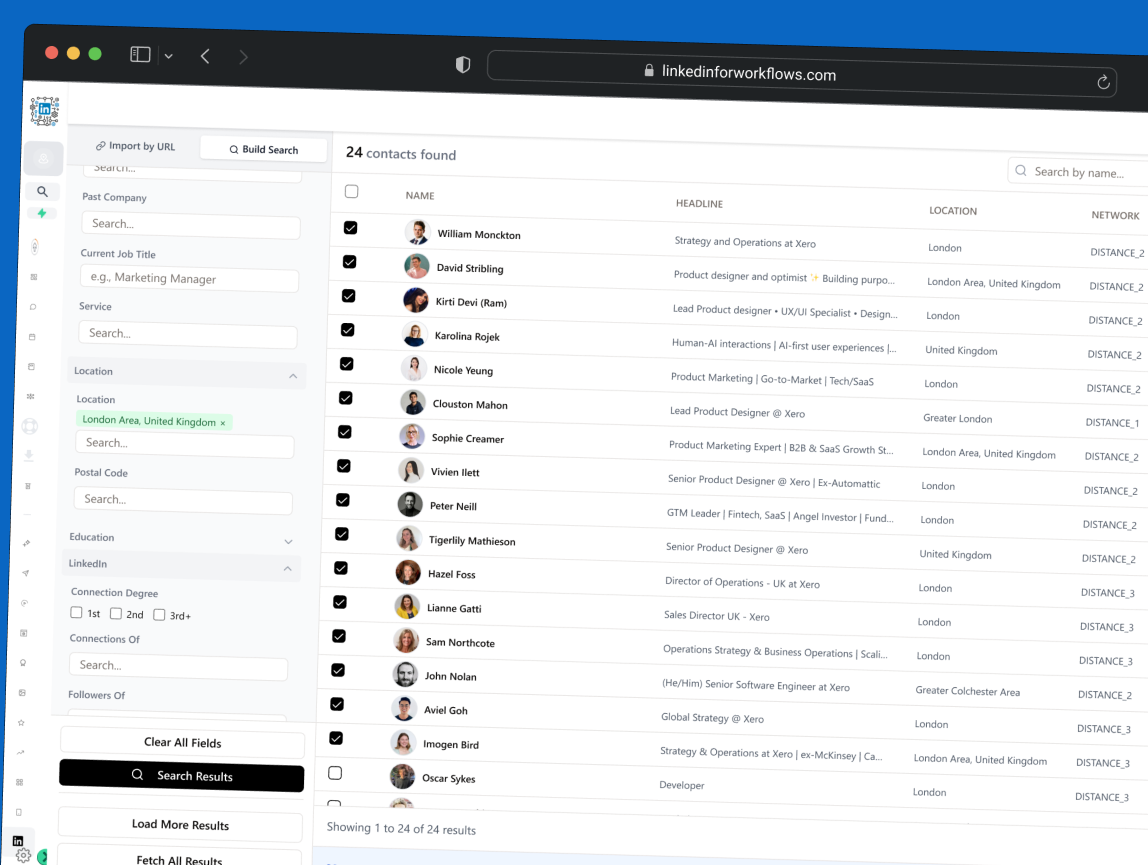The image size is (1148, 865).
Task: Click the Clear All Fields button
Action: pyautogui.click(x=182, y=744)
